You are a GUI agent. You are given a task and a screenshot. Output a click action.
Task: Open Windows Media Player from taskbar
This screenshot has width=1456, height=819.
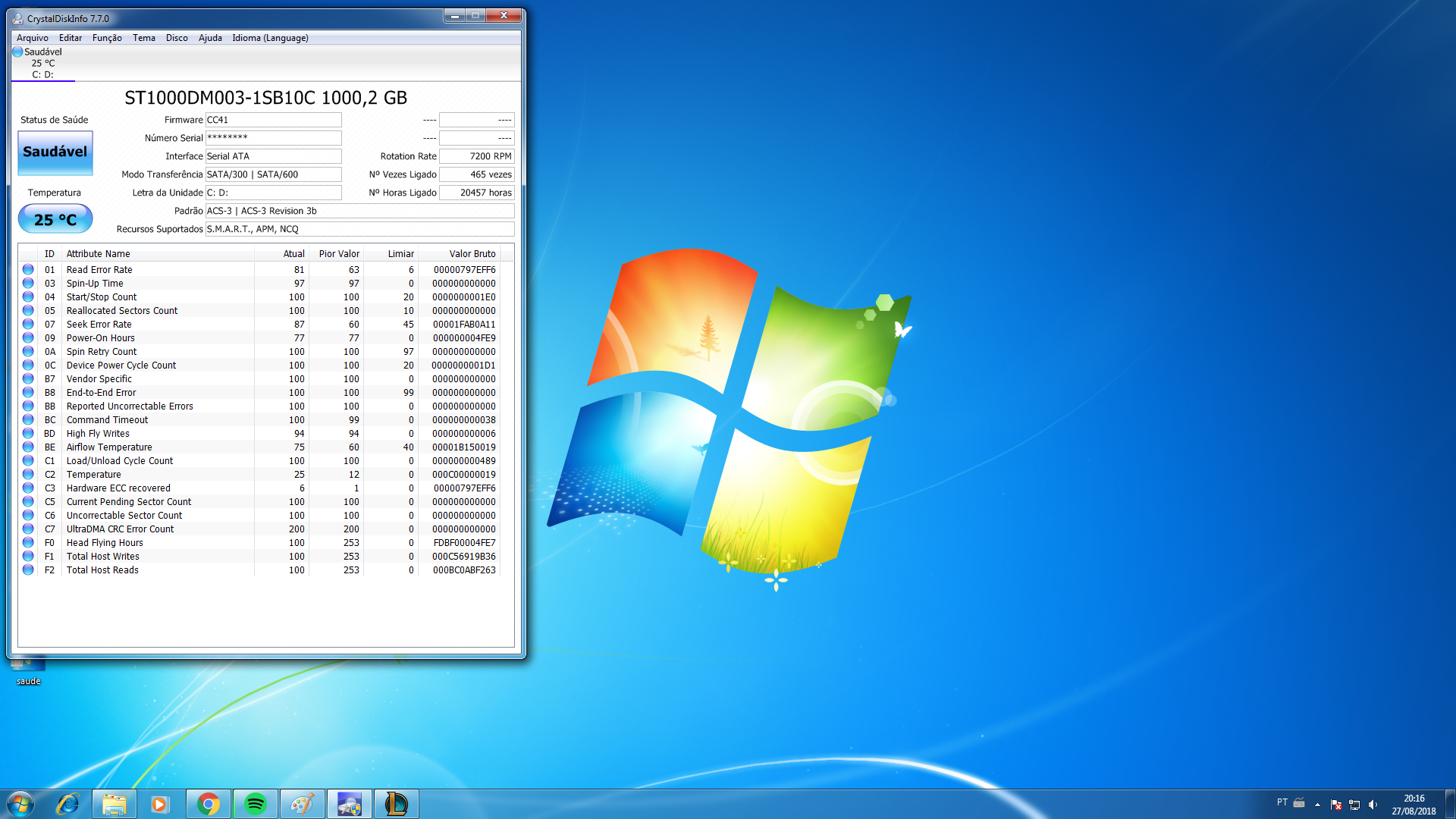click(161, 804)
